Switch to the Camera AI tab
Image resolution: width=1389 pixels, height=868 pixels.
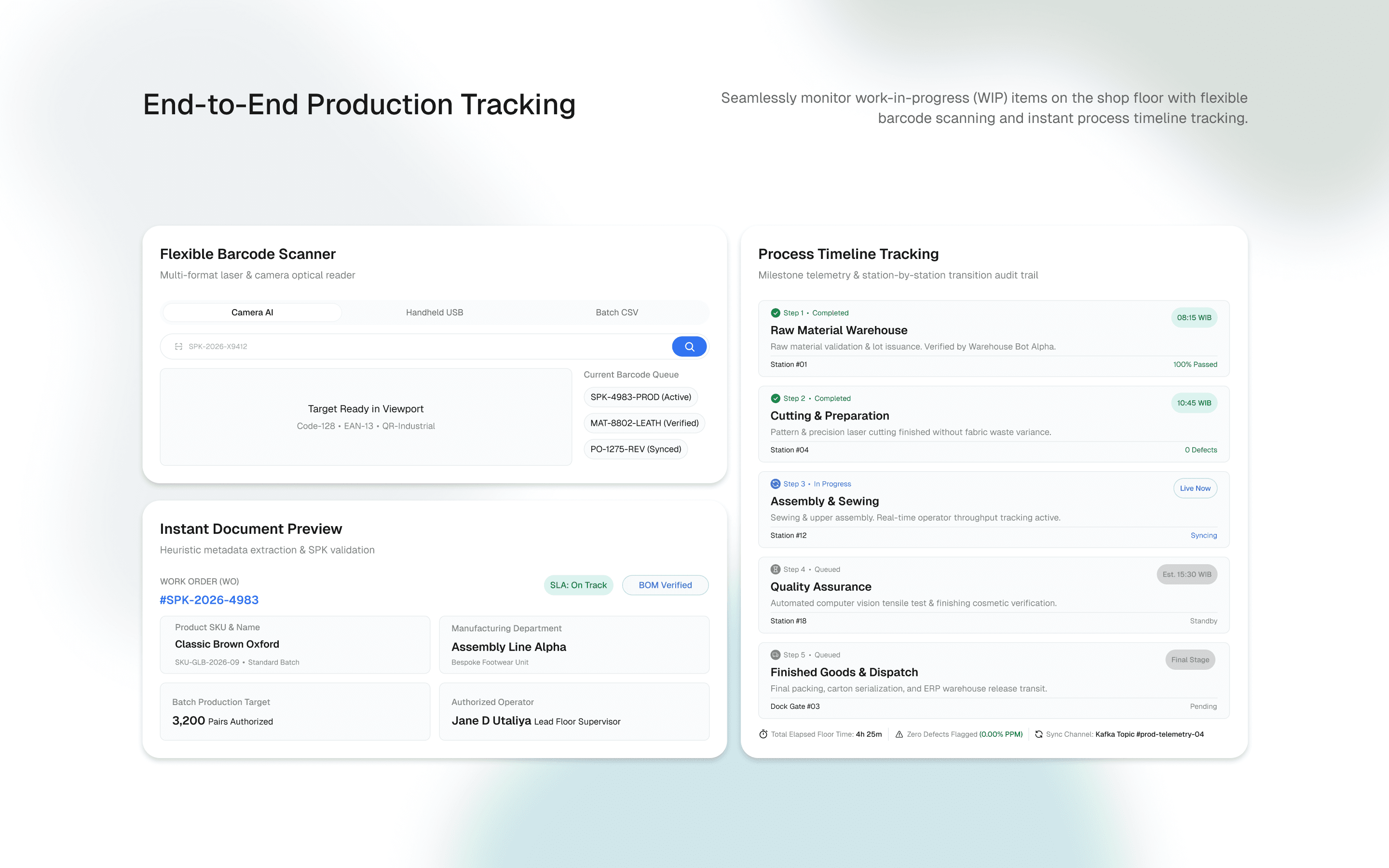(x=252, y=312)
